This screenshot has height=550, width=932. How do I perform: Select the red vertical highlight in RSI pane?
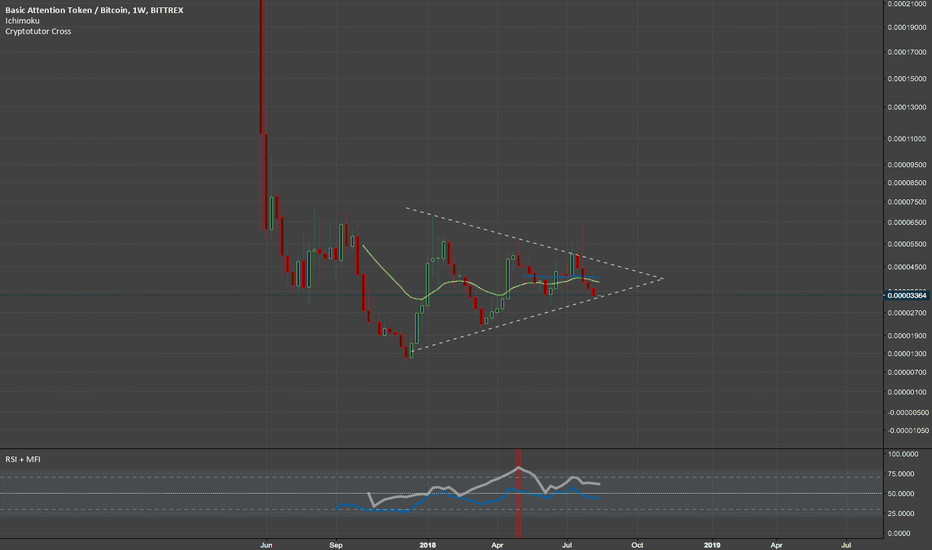pyautogui.click(x=518, y=494)
